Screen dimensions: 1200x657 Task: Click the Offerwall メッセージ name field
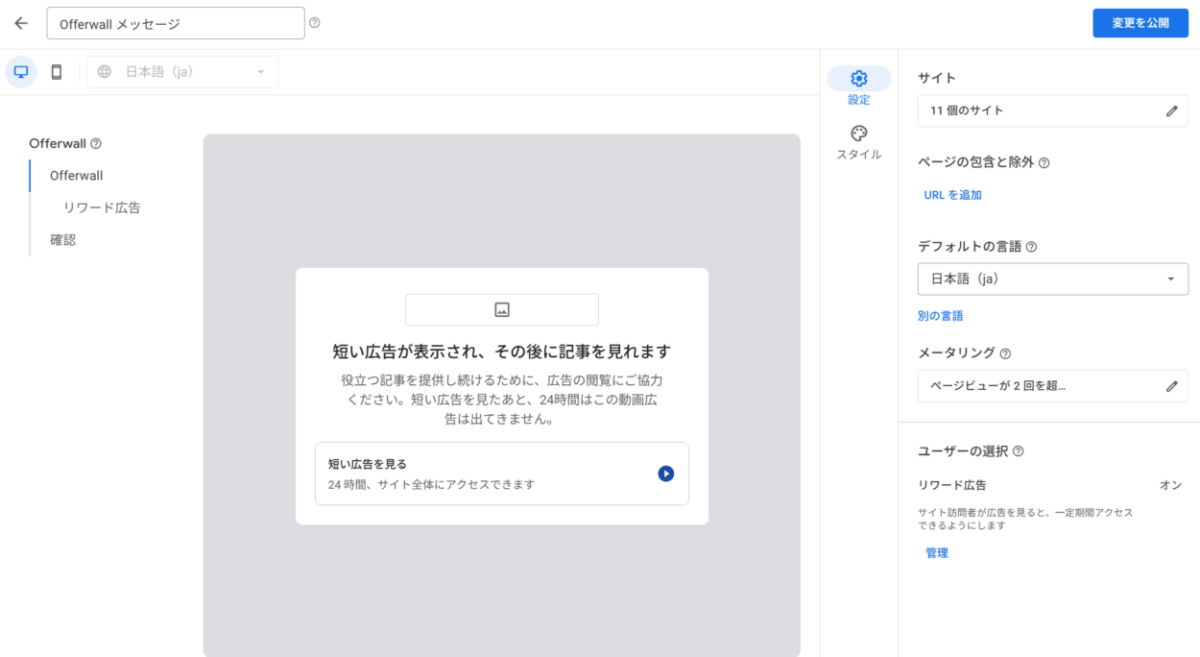(176, 23)
